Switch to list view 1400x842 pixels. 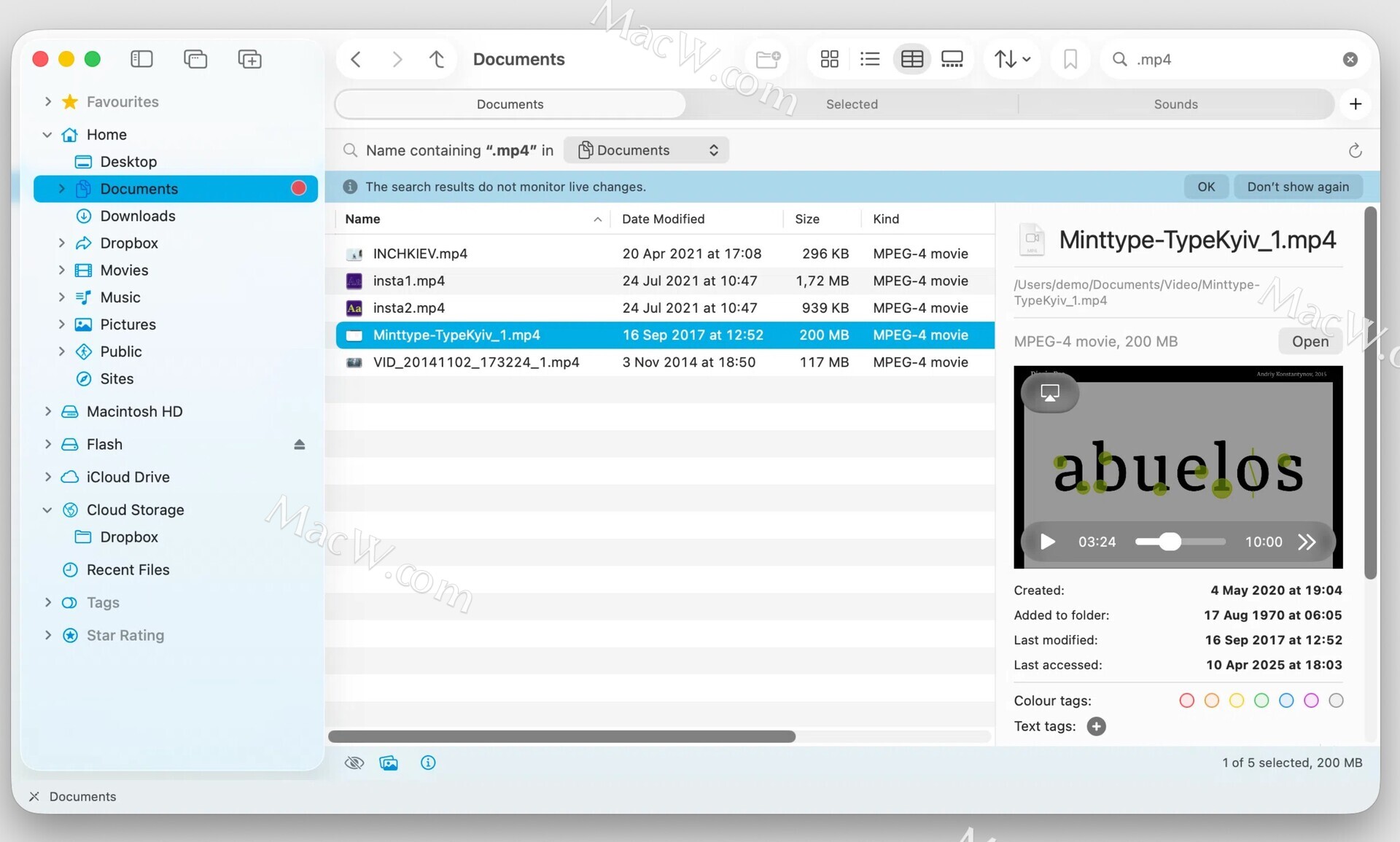(869, 59)
